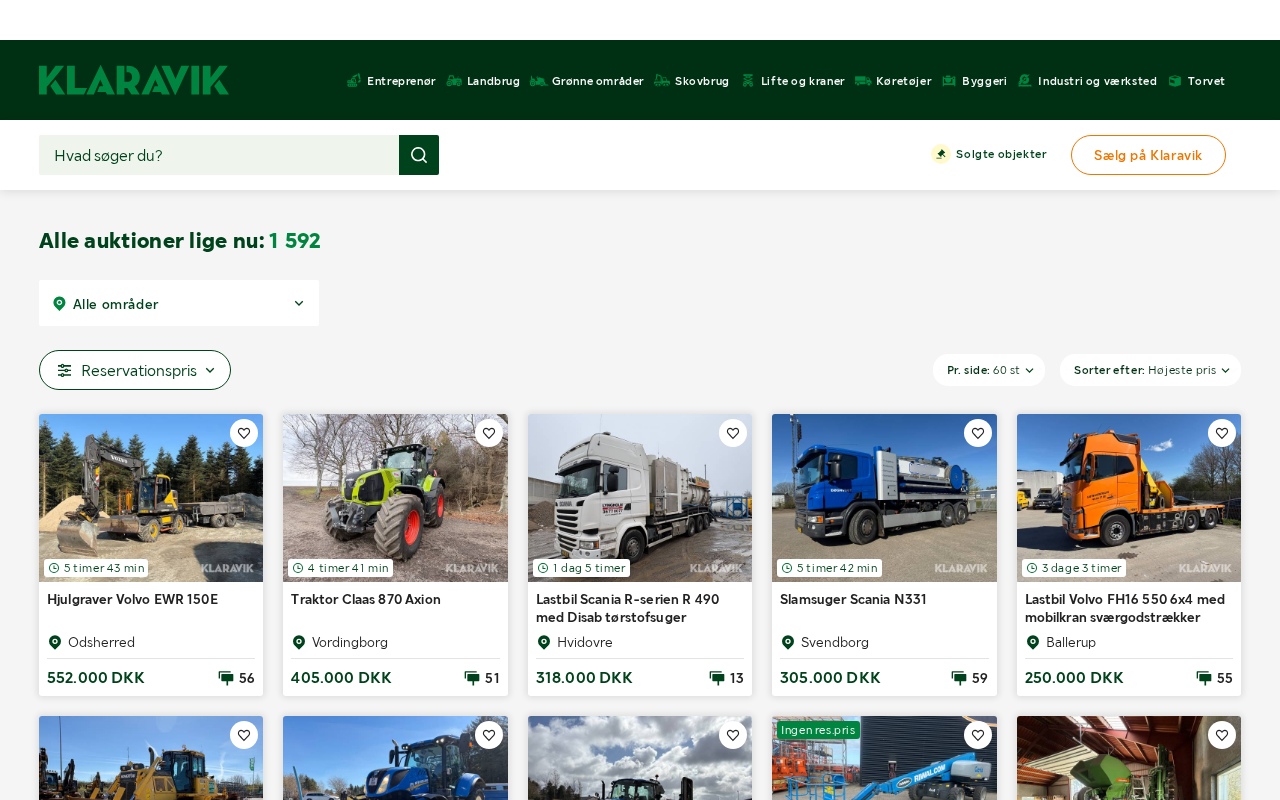Open the Sorter efter Højeste pris dropdown

tap(1150, 370)
